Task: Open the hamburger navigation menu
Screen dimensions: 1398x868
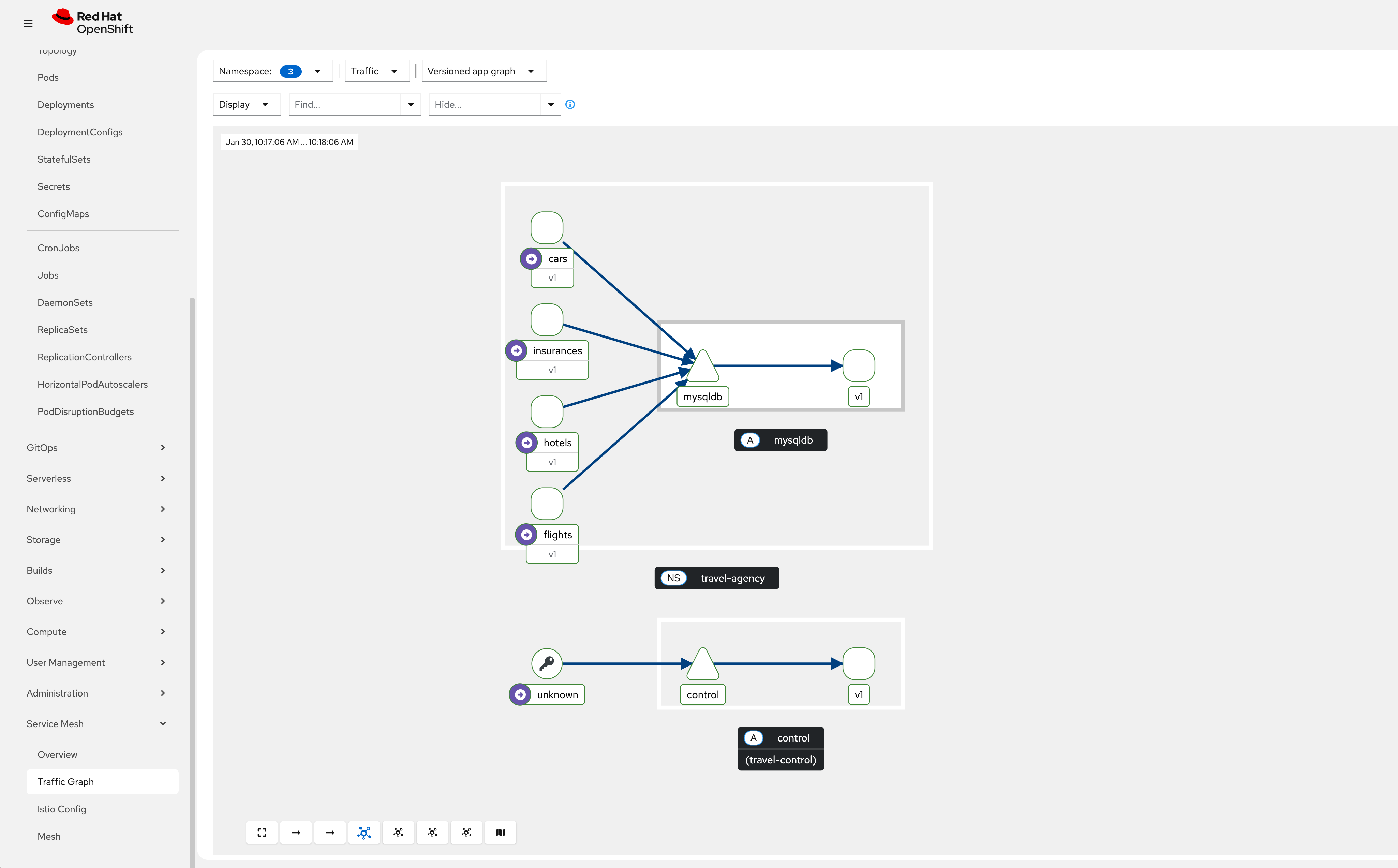Action: coord(28,24)
